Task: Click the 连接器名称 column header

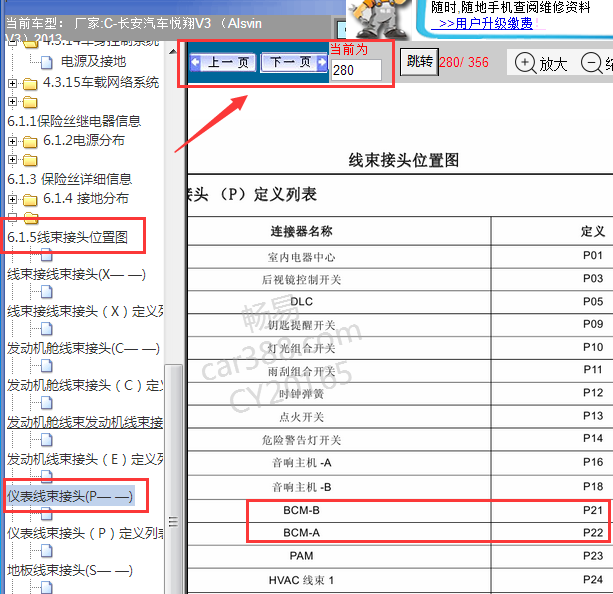Action: [x=301, y=231]
